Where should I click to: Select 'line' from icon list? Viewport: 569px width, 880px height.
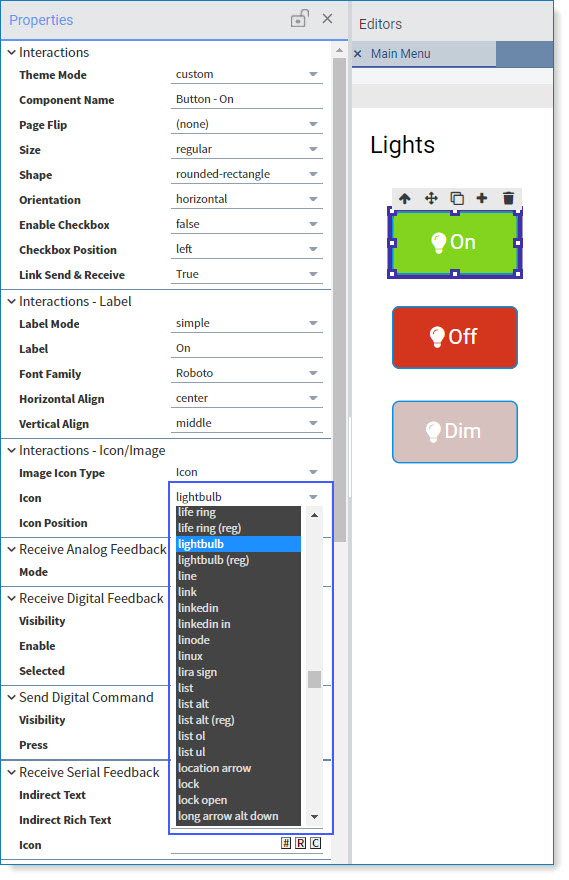pyautogui.click(x=238, y=576)
